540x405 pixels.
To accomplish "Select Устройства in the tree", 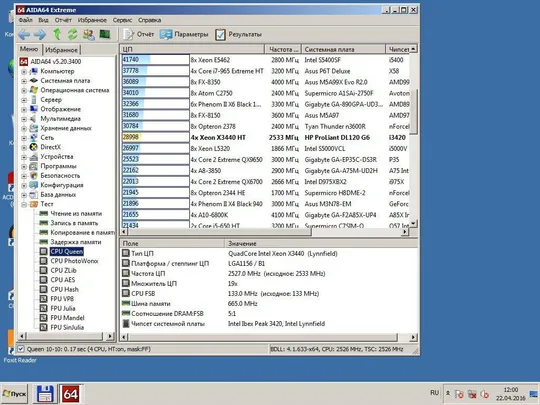I will [x=57, y=157].
